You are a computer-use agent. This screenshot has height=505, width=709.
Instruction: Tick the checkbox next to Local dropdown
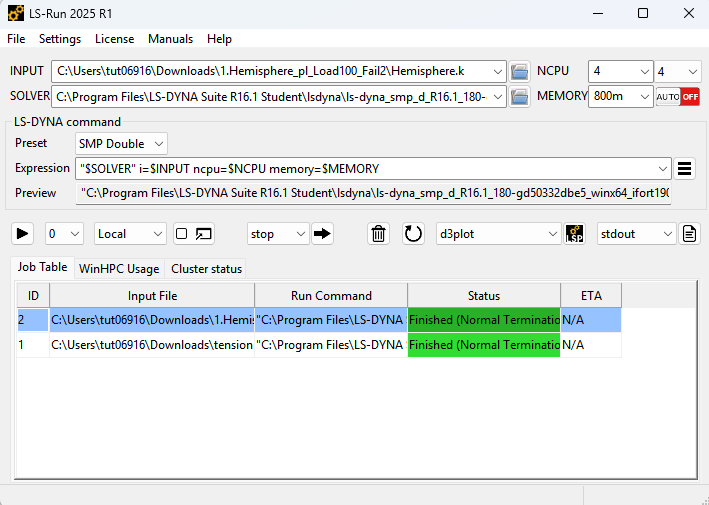181,234
